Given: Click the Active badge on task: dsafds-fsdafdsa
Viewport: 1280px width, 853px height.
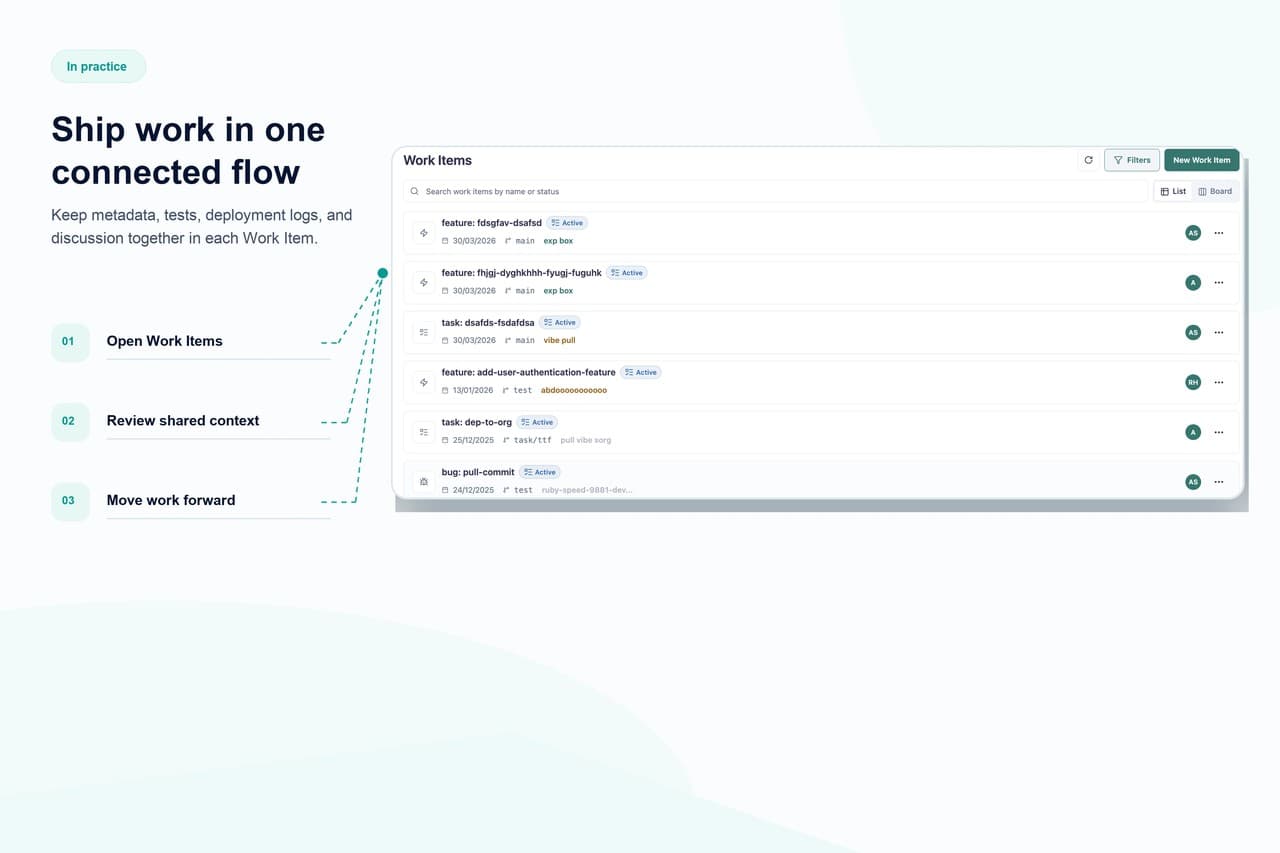Looking at the screenshot, I should point(560,322).
